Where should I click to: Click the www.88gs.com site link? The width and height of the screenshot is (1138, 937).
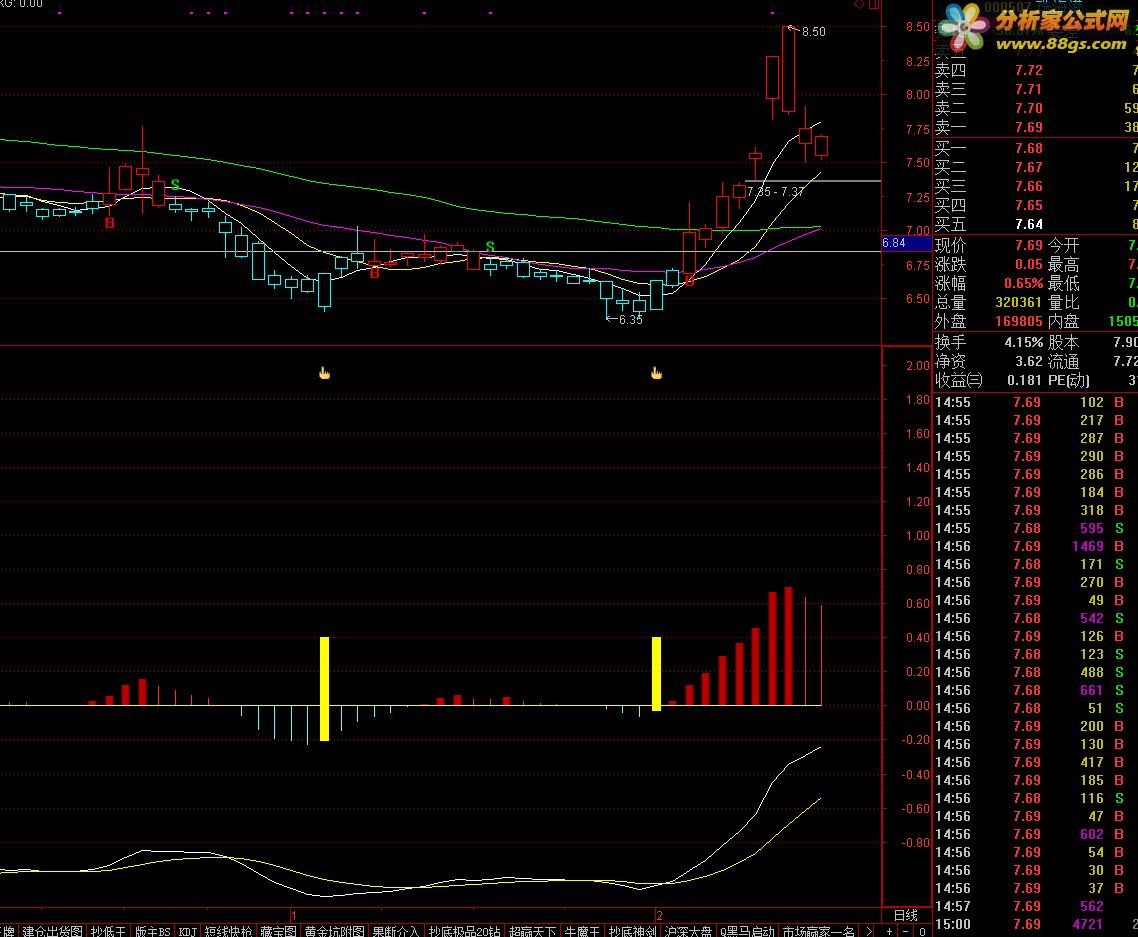click(1060, 44)
